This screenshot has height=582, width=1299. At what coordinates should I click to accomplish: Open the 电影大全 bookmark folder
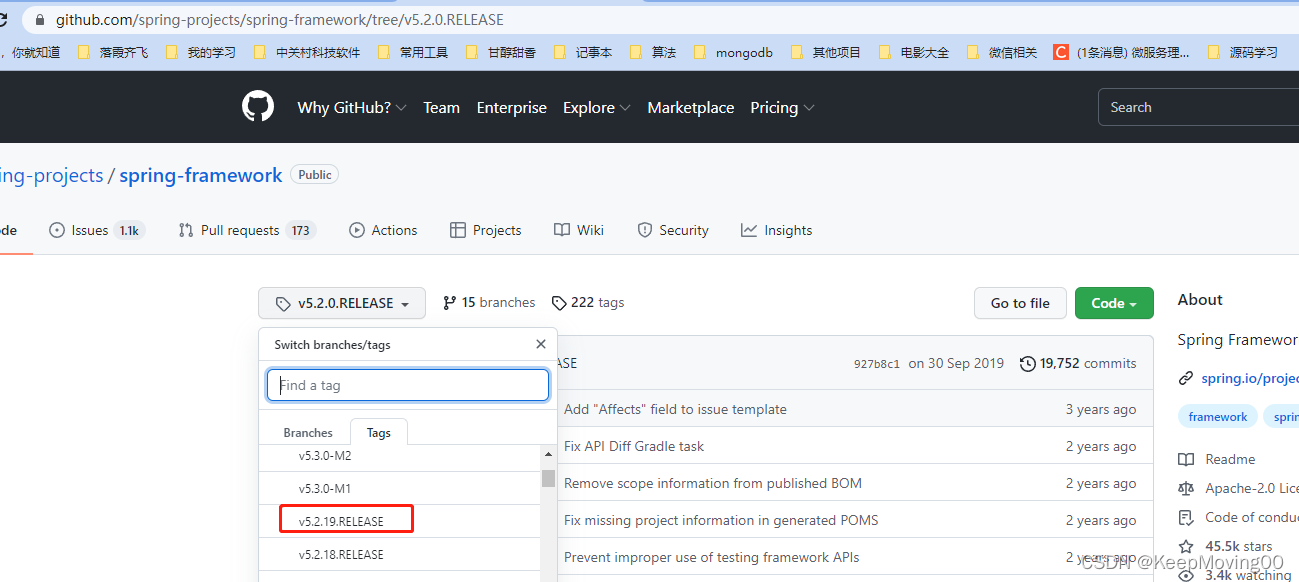(x=913, y=52)
